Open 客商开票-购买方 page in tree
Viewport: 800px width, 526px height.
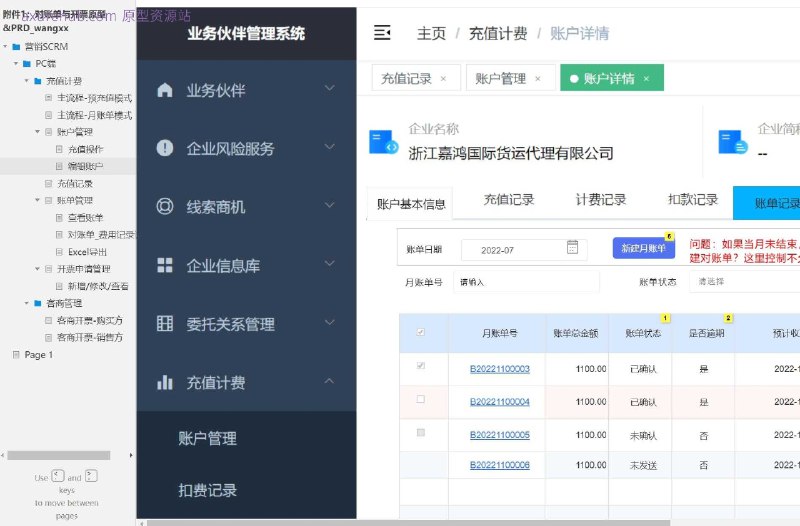[x=89, y=320]
